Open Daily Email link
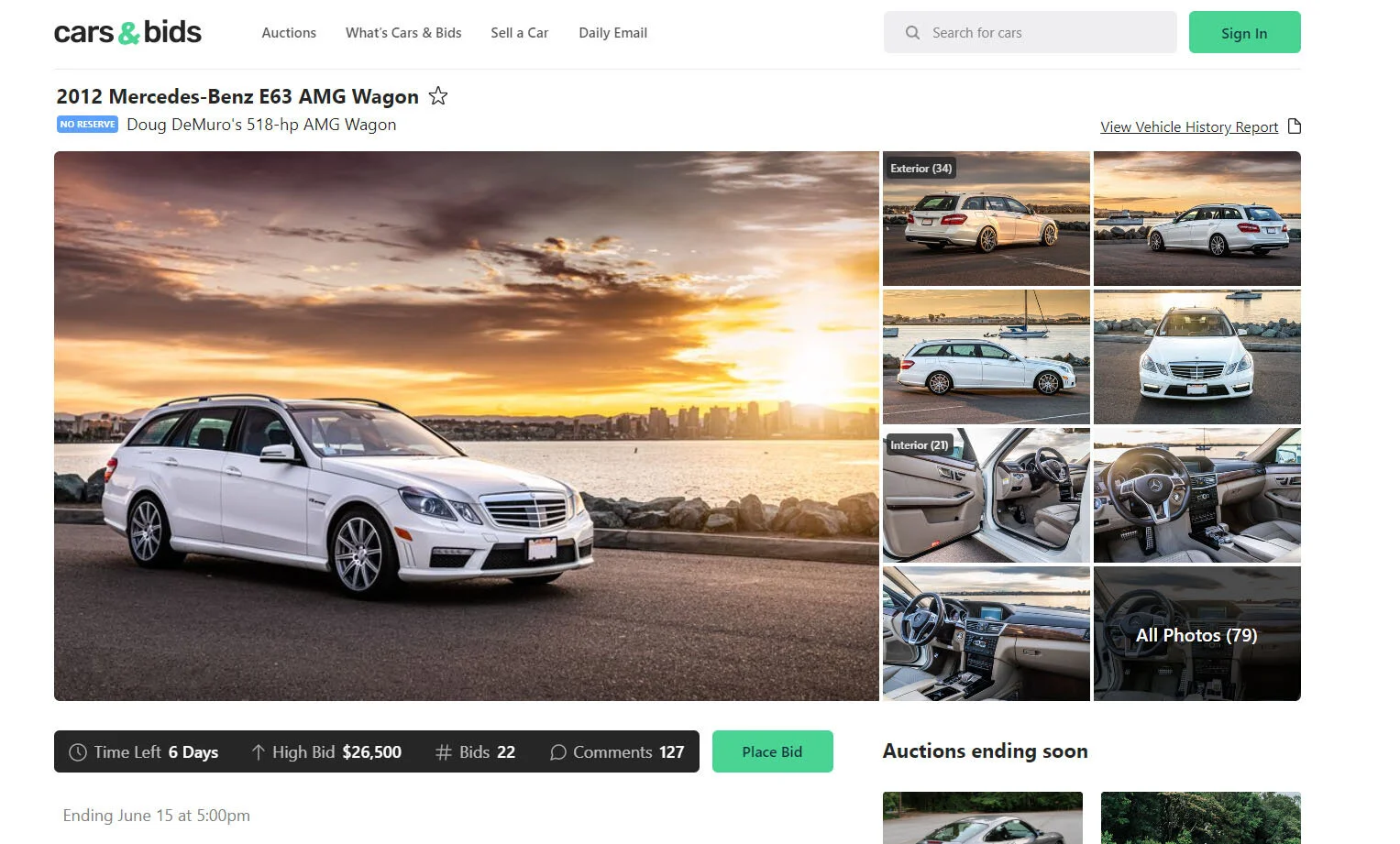Viewport: 1400px width, 844px height. (x=613, y=33)
